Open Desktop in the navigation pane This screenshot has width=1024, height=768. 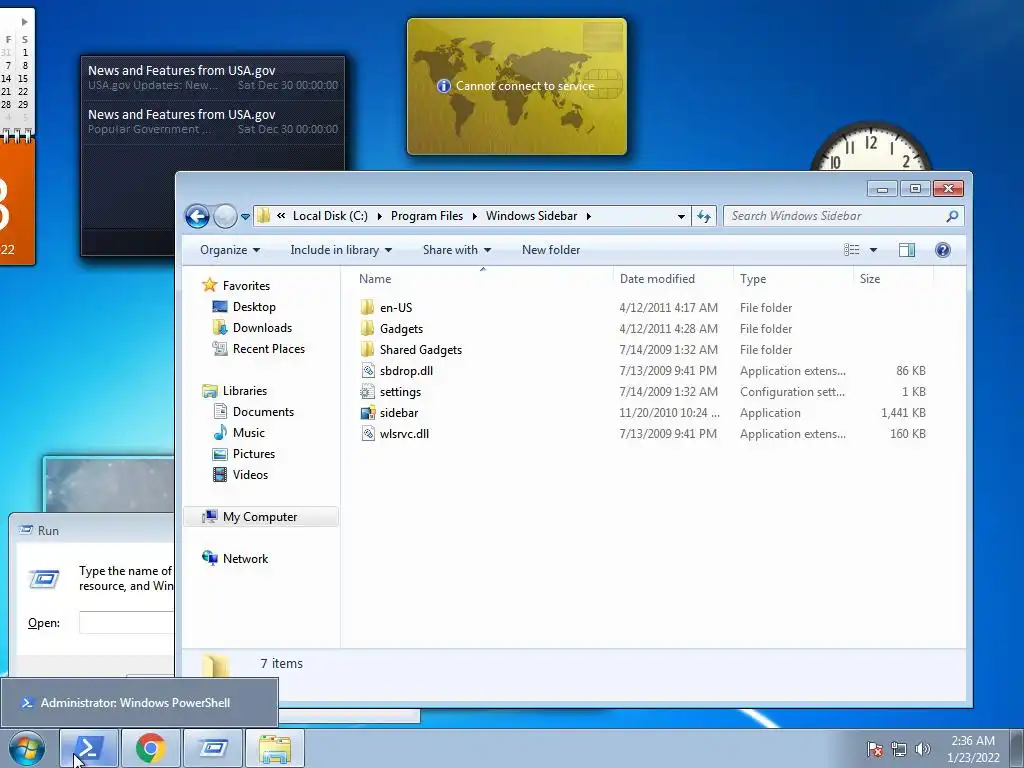tap(254, 307)
